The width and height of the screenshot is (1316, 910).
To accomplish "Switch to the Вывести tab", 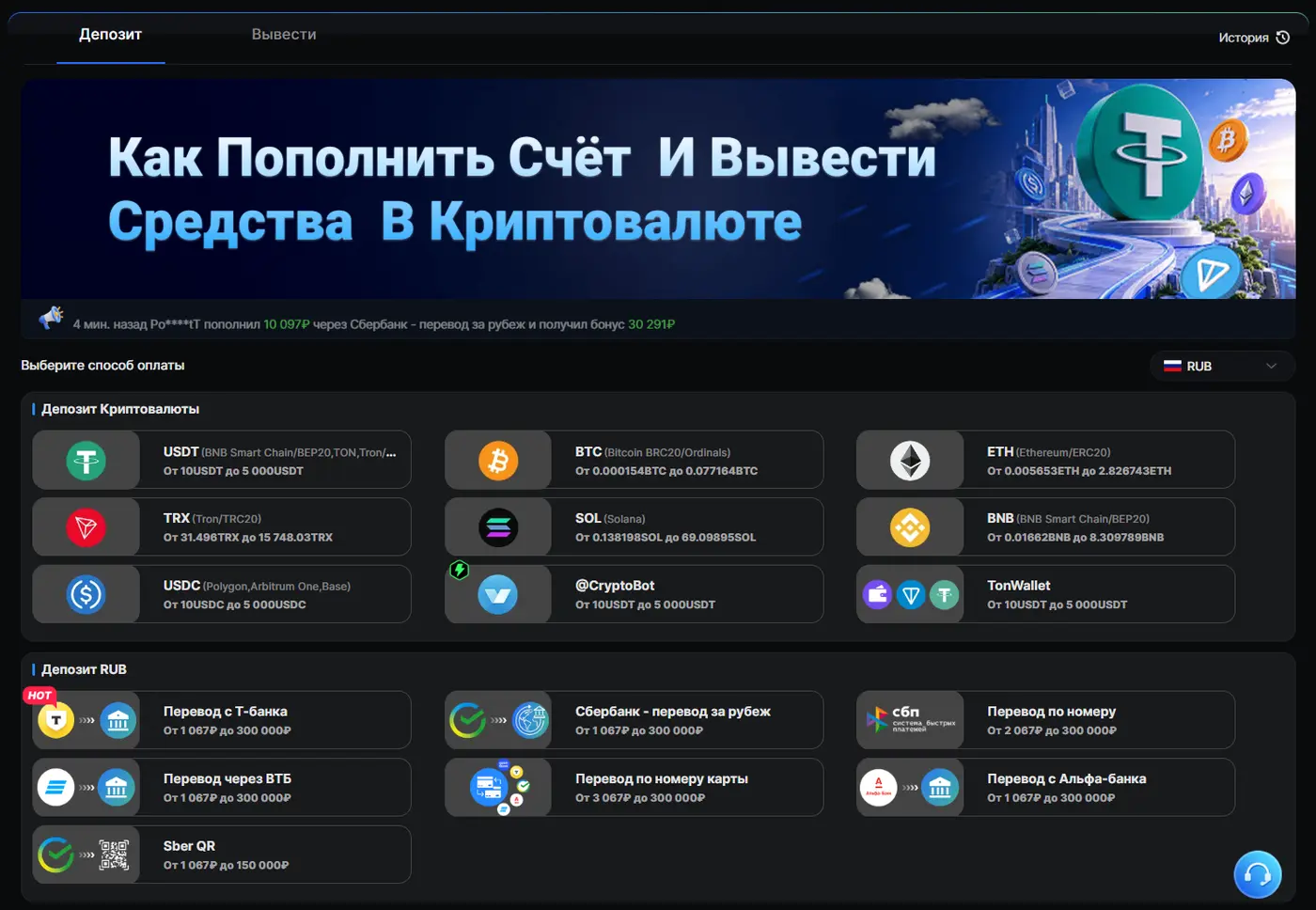I will [x=284, y=35].
